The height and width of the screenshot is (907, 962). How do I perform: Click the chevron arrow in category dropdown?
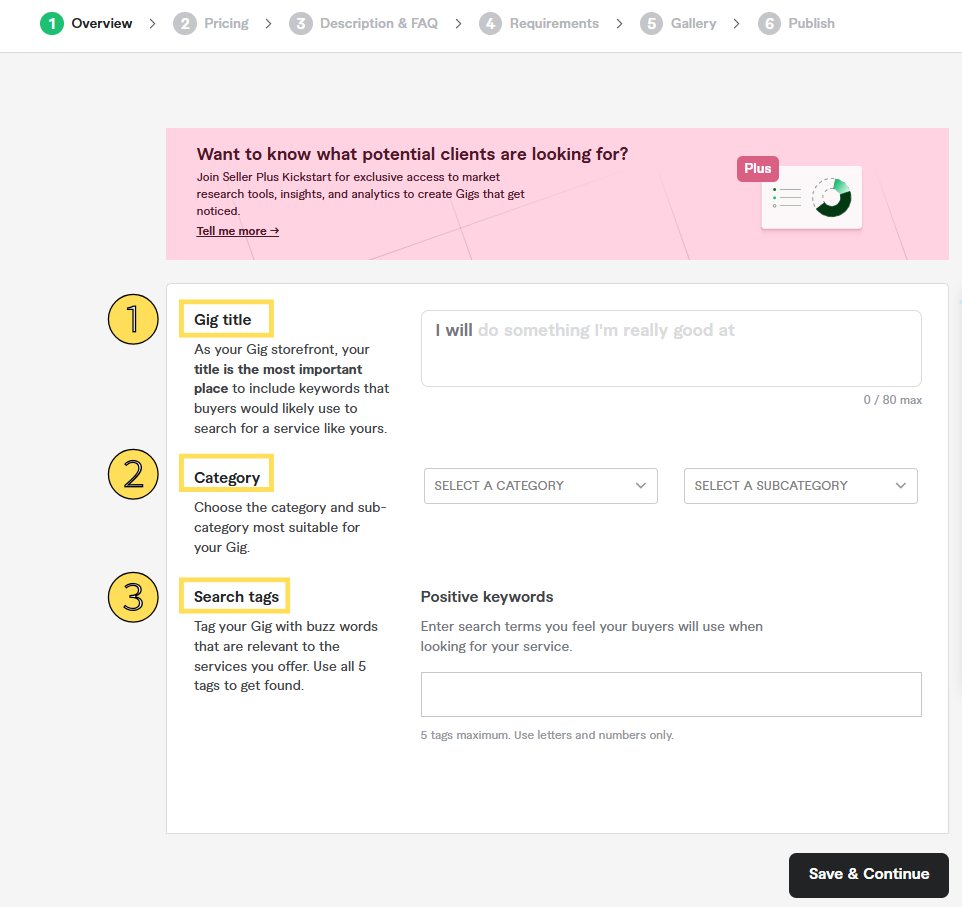tap(641, 486)
